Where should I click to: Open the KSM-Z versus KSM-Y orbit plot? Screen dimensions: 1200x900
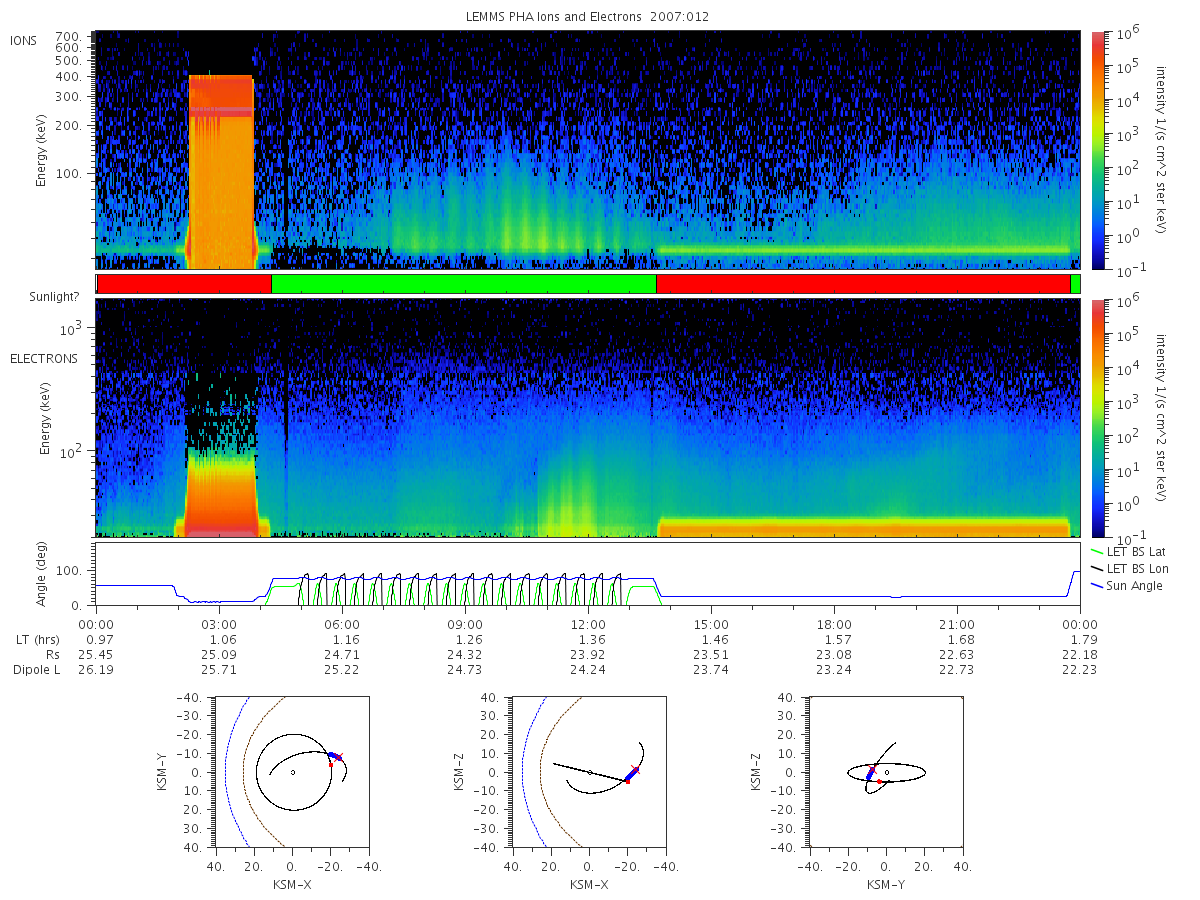886,772
